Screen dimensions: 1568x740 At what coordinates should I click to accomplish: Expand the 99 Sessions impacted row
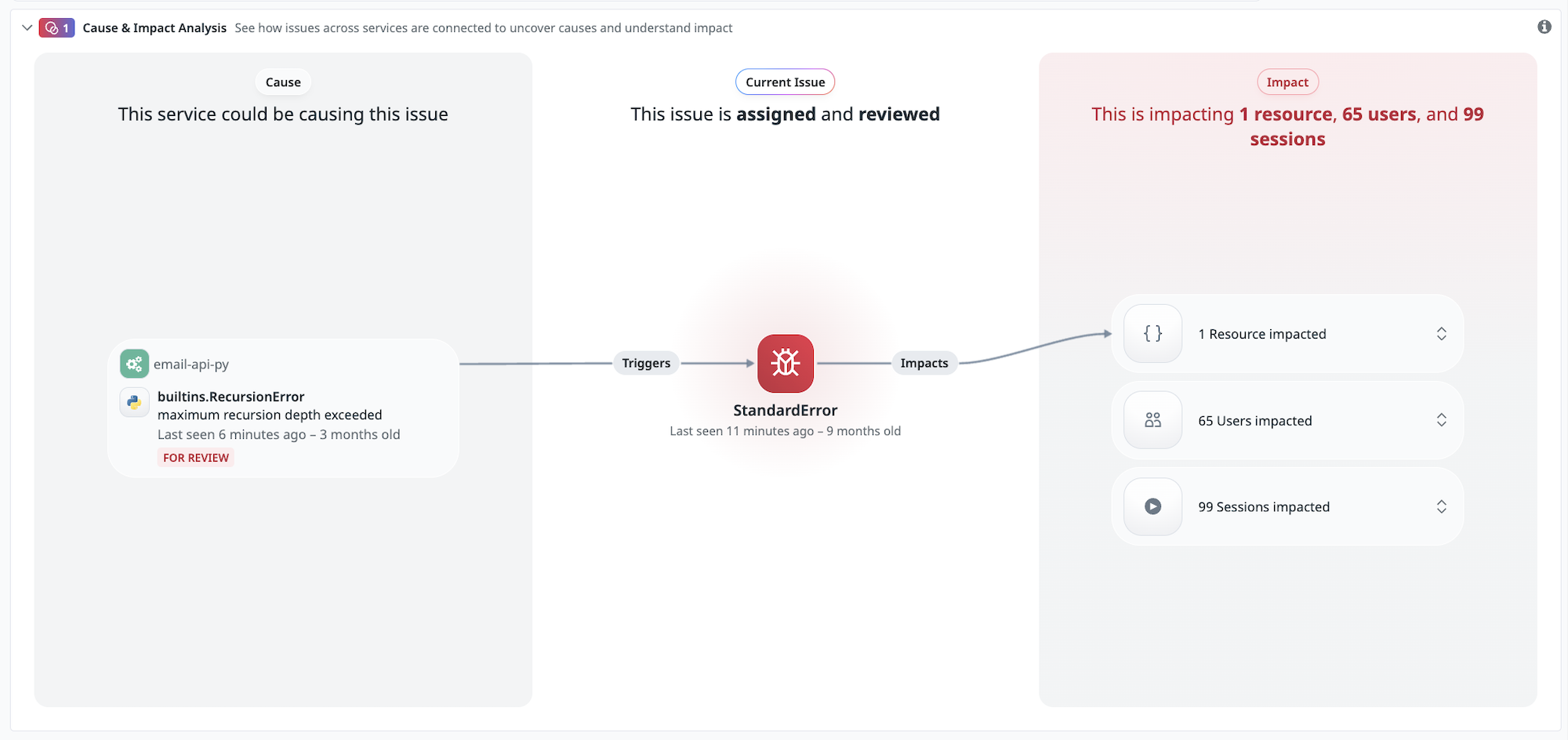click(x=1441, y=506)
